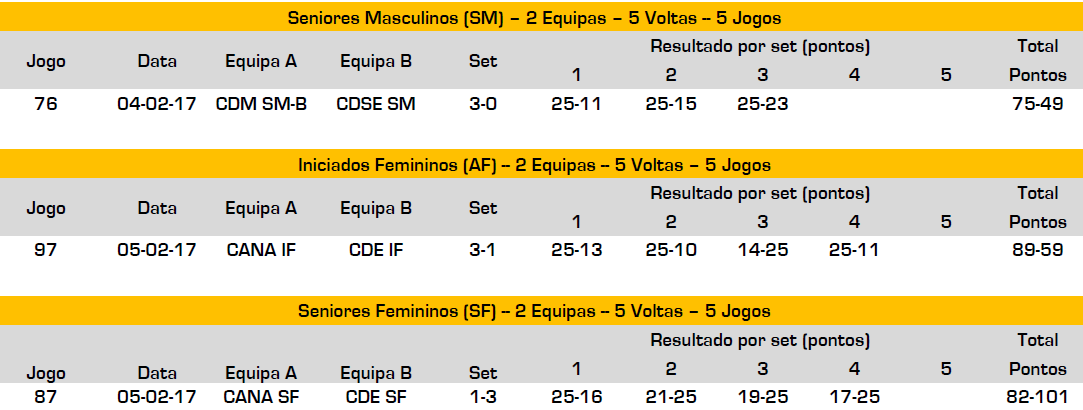Click total points value 89-59
The image size is (1083, 410).
tap(1036, 249)
